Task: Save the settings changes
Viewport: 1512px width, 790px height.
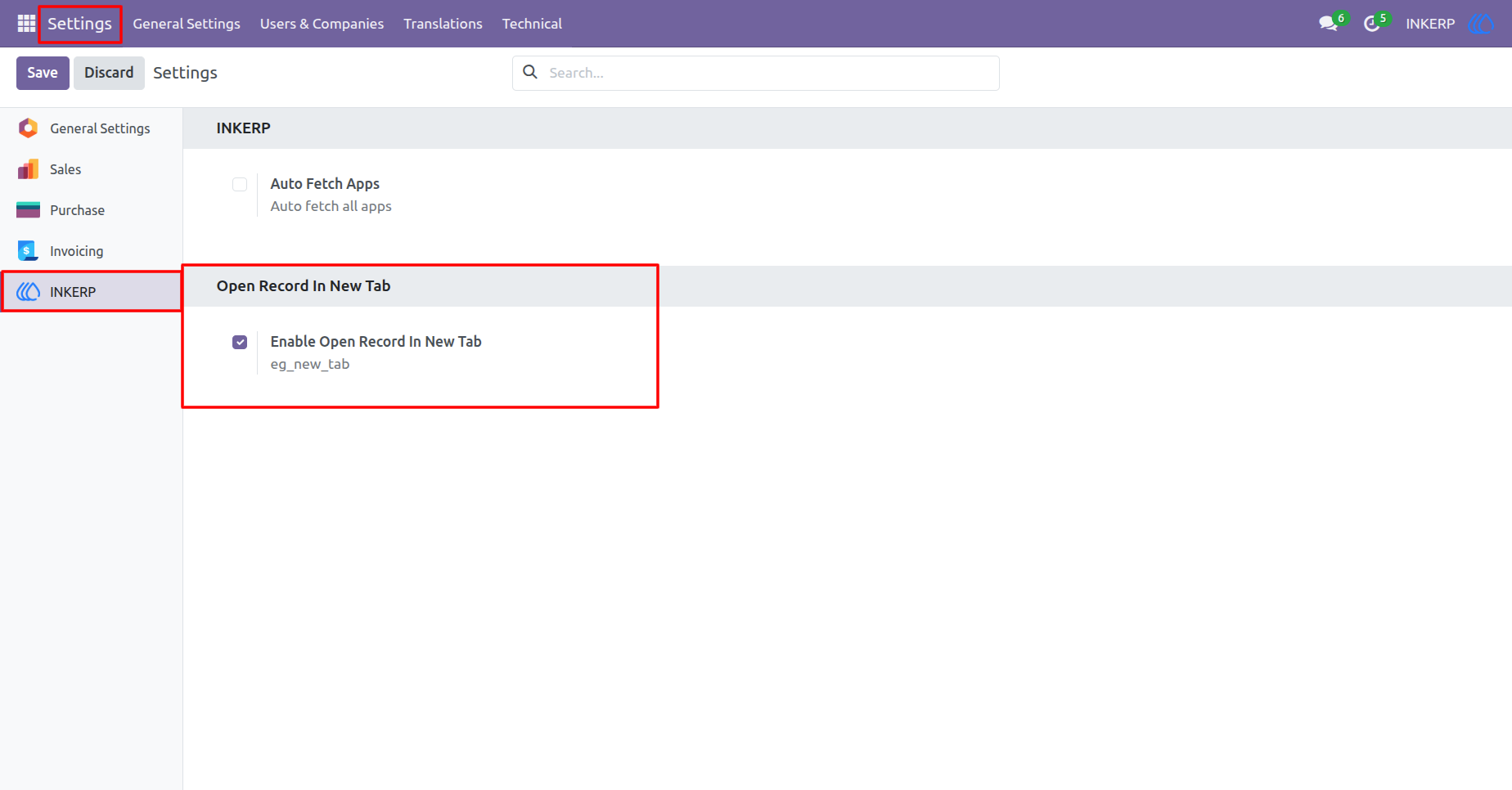Action: (43, 73)
